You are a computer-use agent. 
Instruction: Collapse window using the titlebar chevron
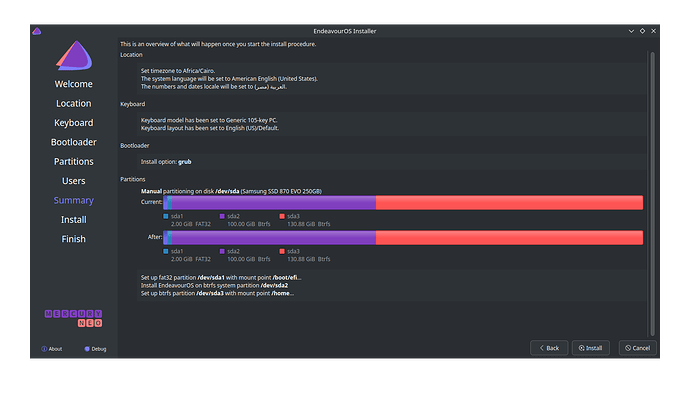(631, 31)
